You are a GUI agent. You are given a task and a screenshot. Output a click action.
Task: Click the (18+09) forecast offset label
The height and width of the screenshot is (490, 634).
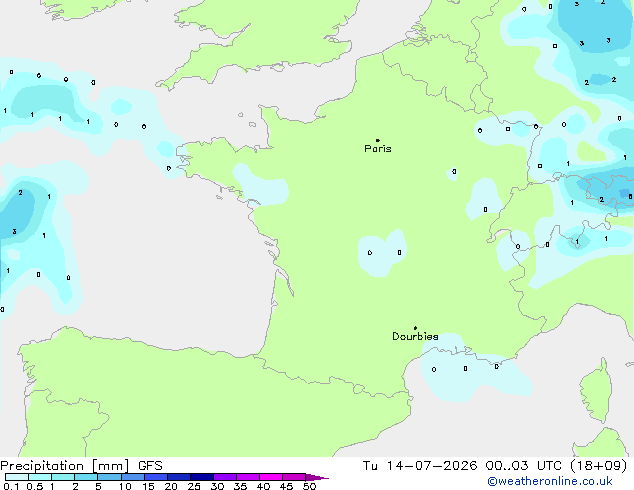click(x=598, y=466)
